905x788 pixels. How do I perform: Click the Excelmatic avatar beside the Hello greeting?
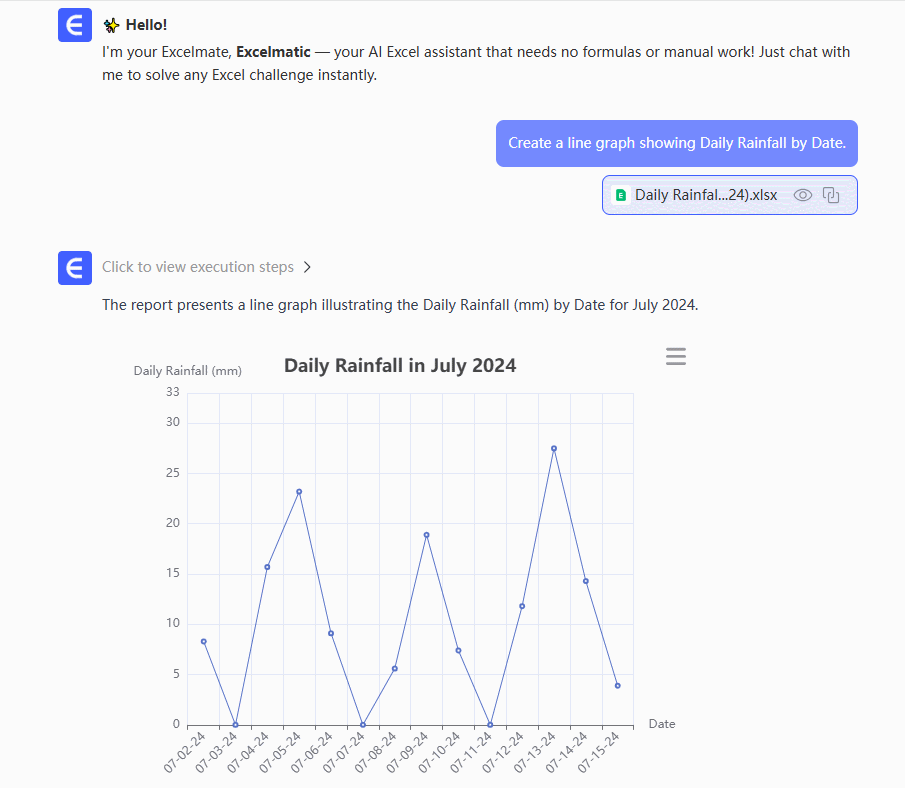pos(75,25)
